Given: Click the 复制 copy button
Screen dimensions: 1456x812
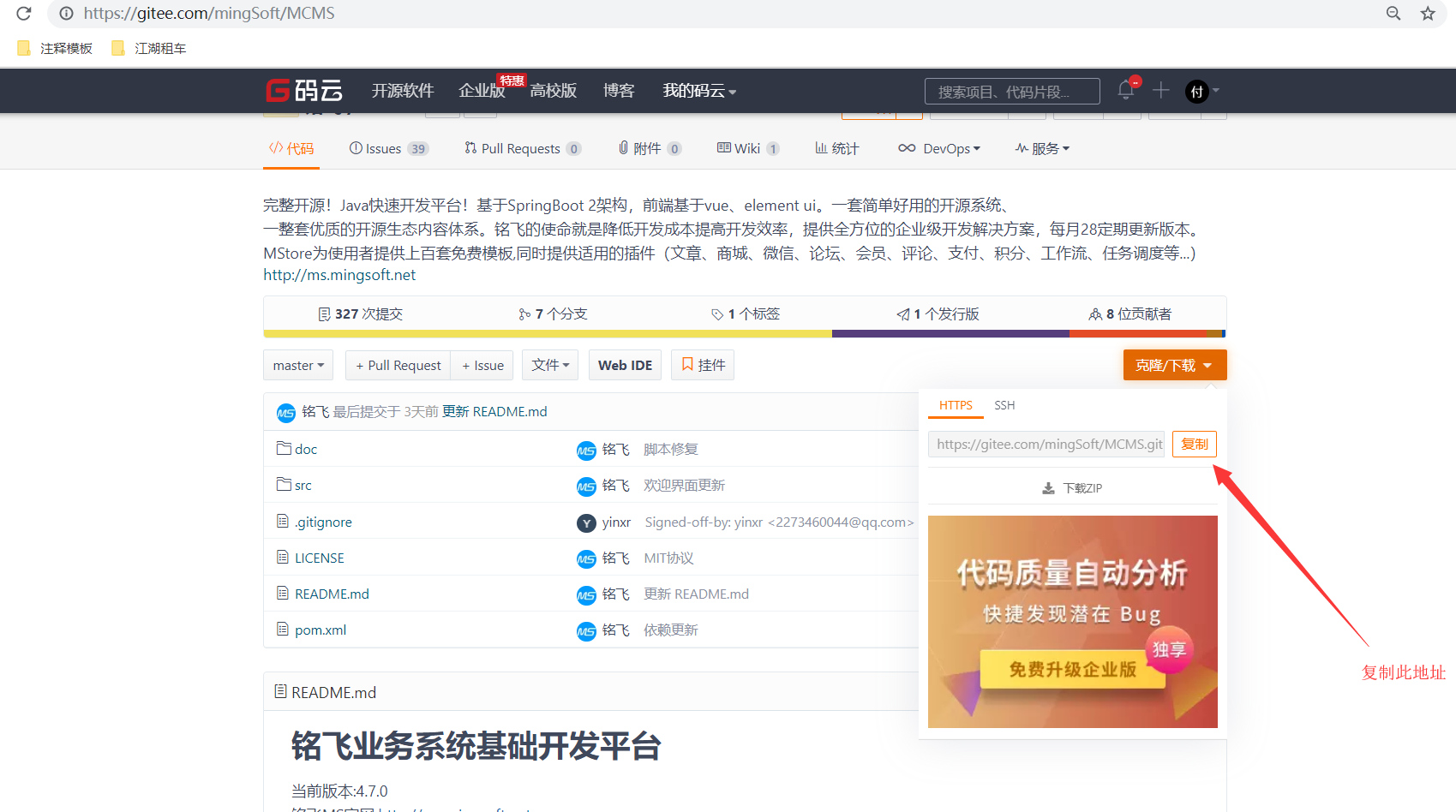Looking at the screenshot, I should pyautogui.click(x=1195, y=444).
